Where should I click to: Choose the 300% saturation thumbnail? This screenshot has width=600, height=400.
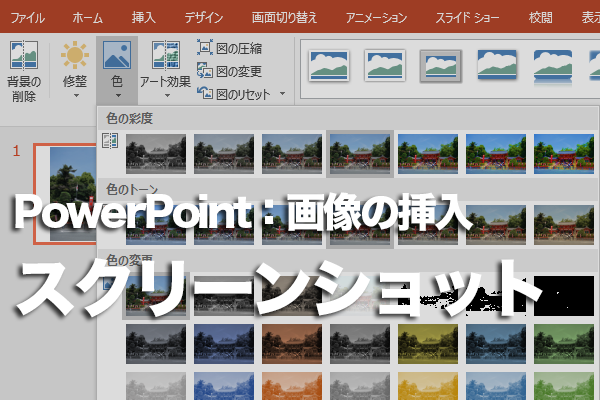(x=496, y=154)
